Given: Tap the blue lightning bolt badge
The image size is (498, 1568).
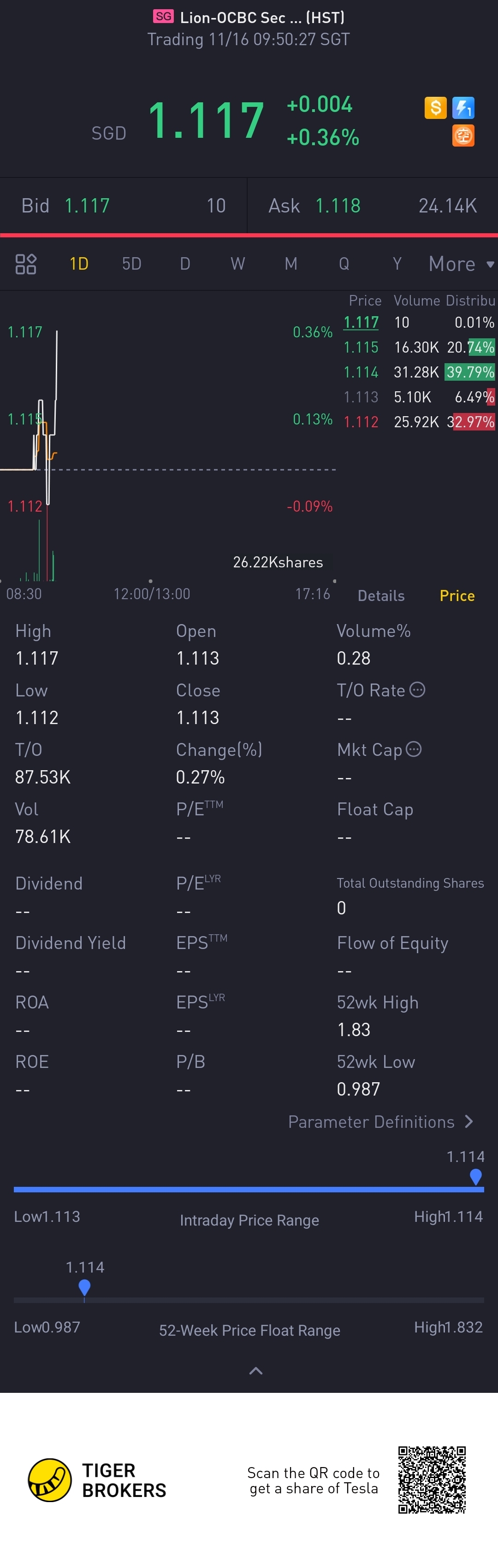Looking at the screenshot, I should pyautogui.click(x=463, y=108).
